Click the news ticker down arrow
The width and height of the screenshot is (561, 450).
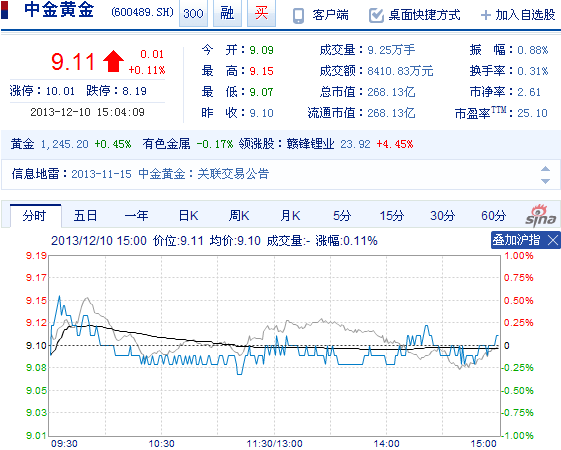tap(545, 181)
